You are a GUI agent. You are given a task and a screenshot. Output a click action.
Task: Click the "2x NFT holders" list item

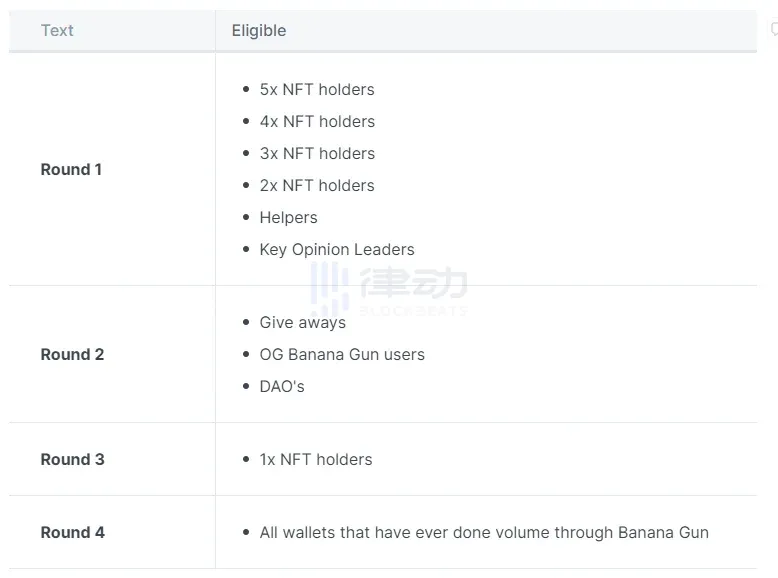[317, 185]
